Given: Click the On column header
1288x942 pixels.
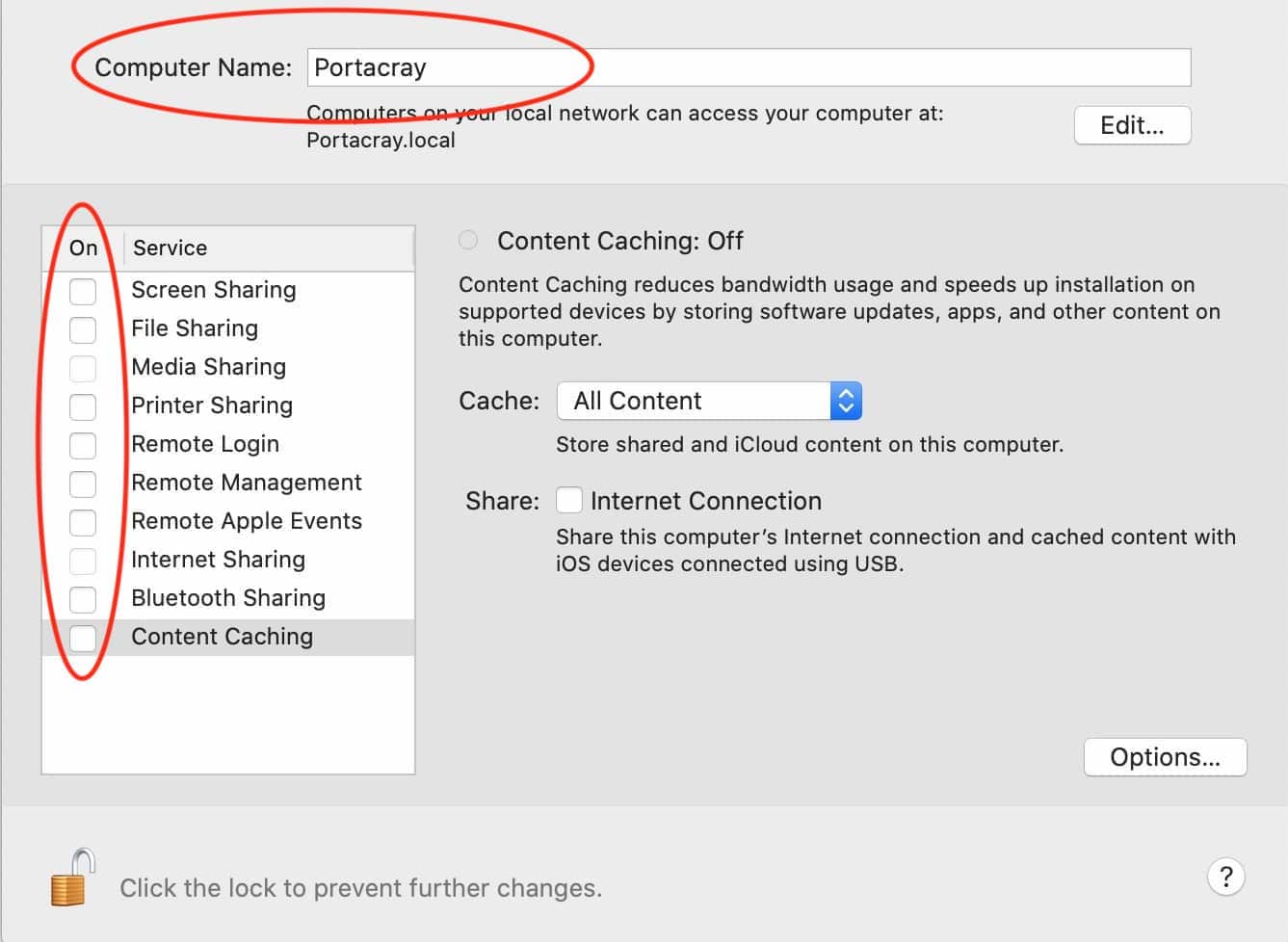Looking at the screenshot, I should click(x=83, y=249).
